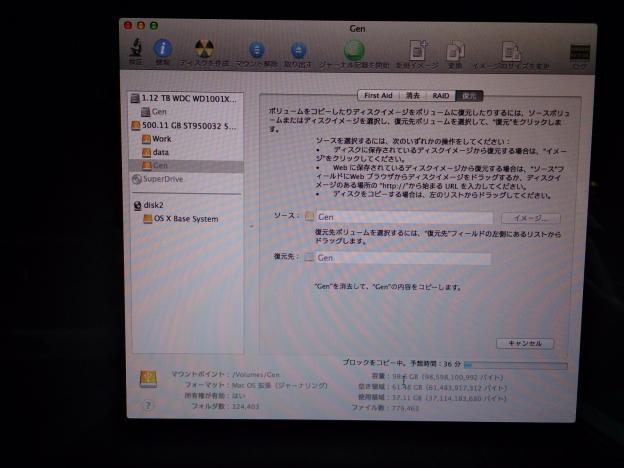Screen dimensions: 624x468
Task: Select the 500.11 GB ST950032 disk
Action: pos(186,125)
